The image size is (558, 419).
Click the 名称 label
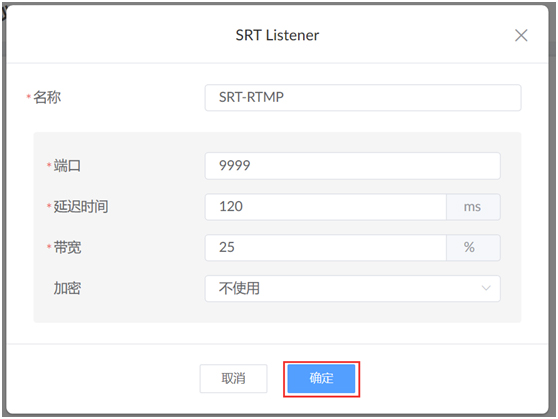(47, 97)
